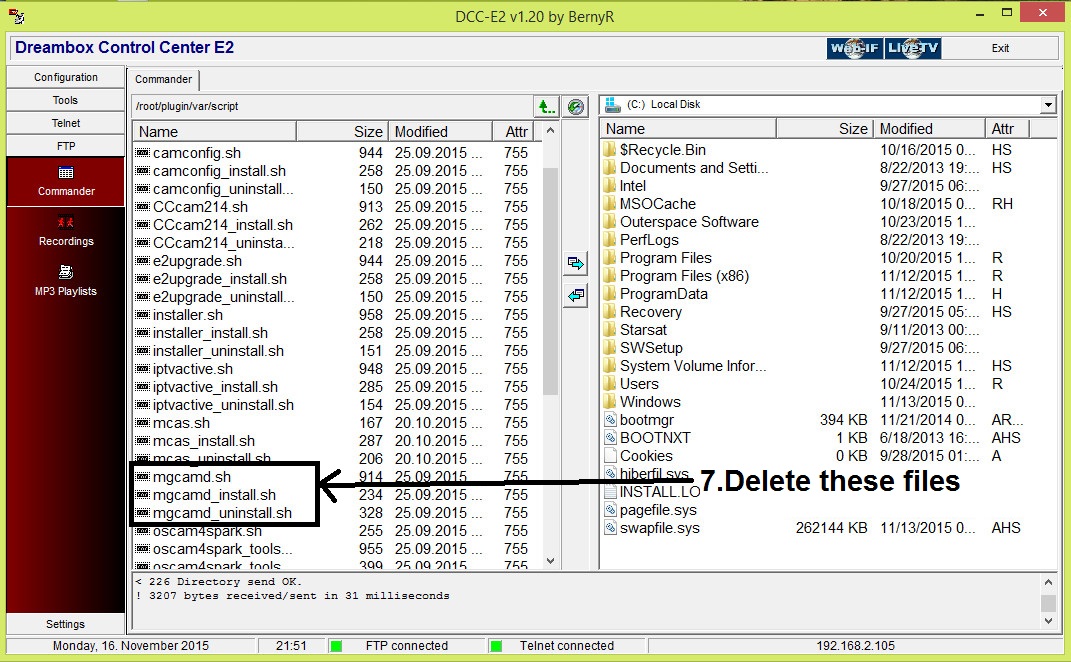Click the parent directory up arrow icon
The height and width of the screenshot is (662, 1071).
point(546,107)
